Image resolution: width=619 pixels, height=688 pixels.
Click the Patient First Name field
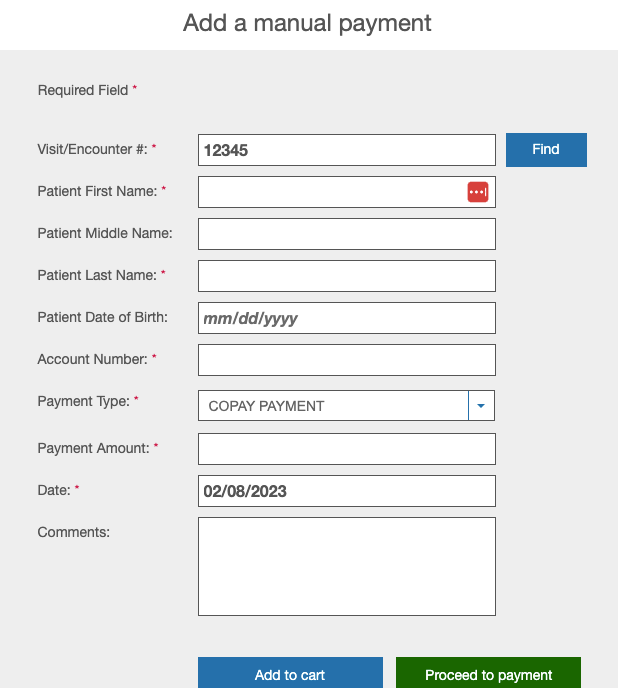(x=330, y=192)
